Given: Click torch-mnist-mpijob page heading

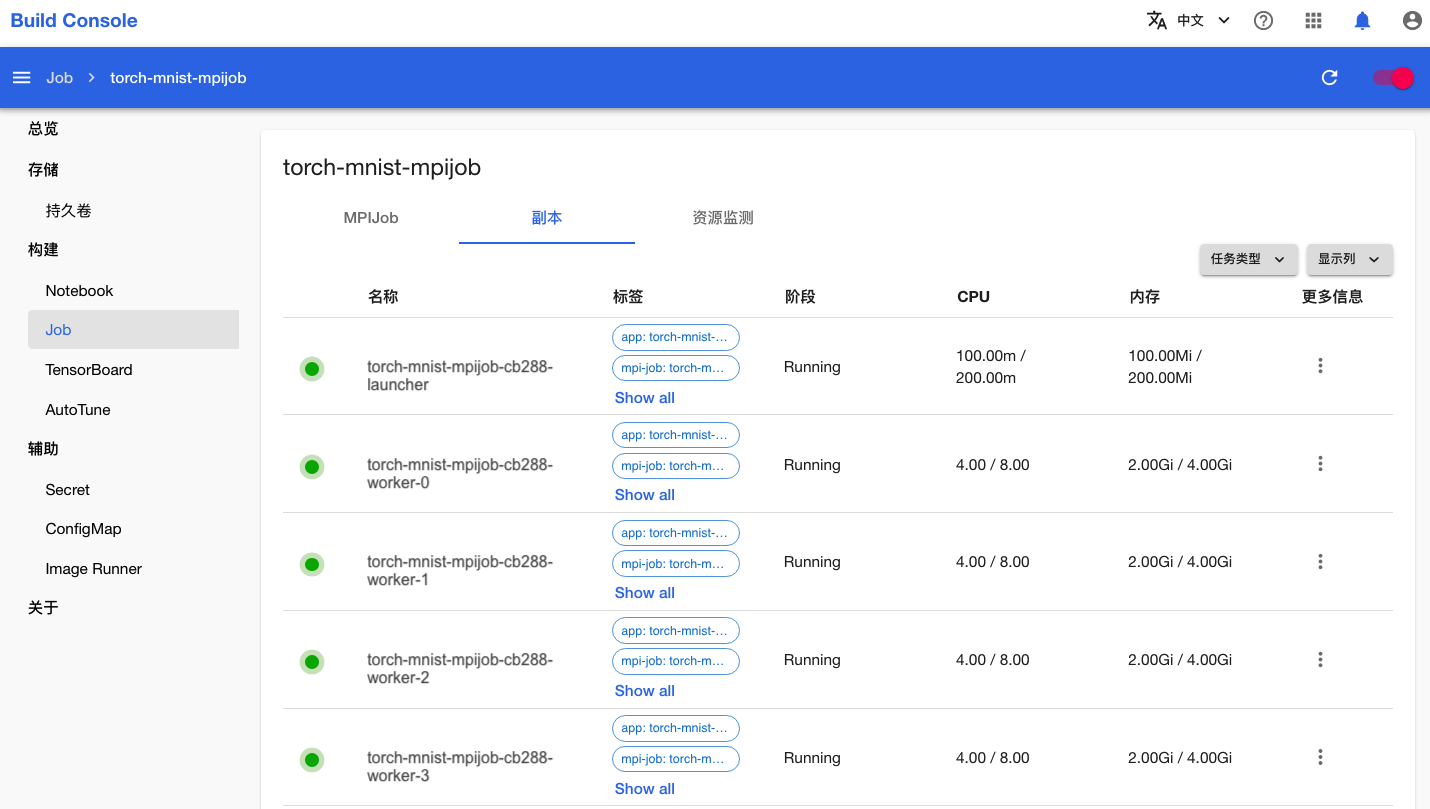Looking at the screenshot, I should (382, 167).
